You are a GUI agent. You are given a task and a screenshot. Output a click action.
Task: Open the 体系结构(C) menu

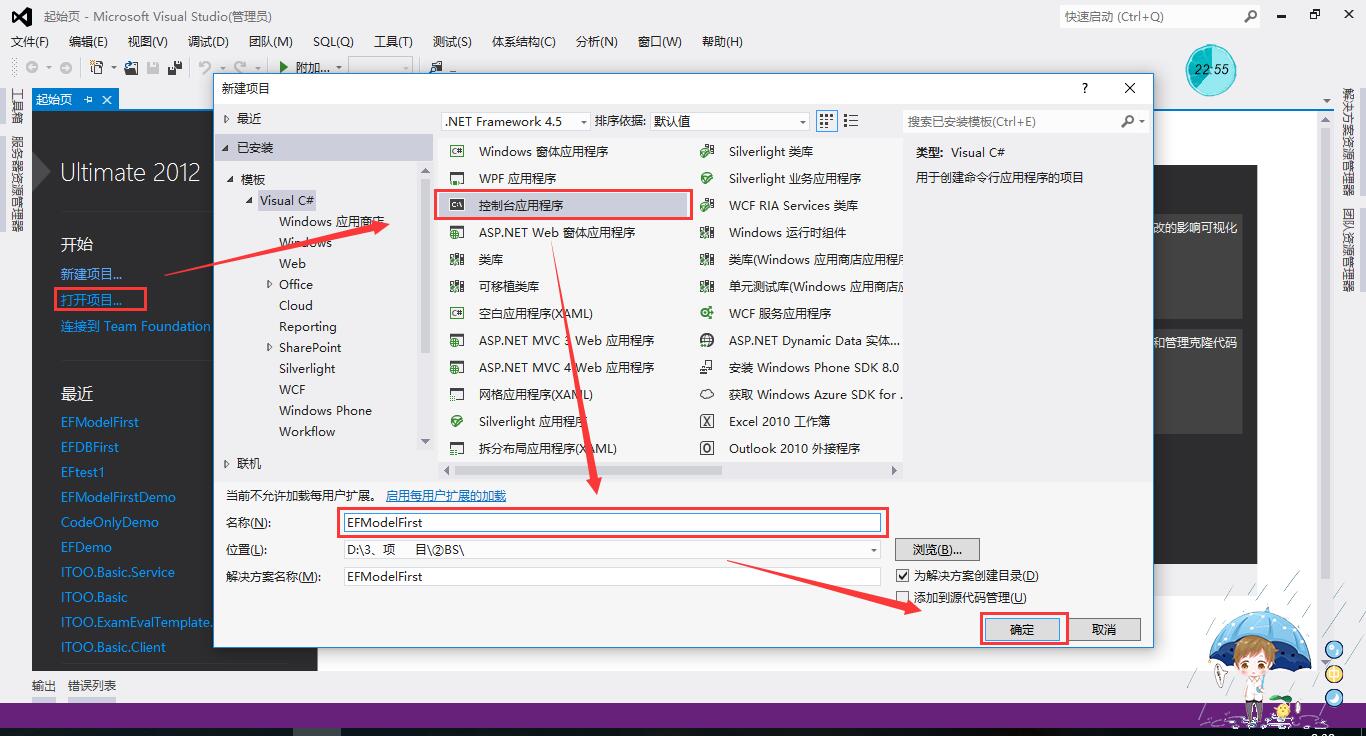point(523,41)
